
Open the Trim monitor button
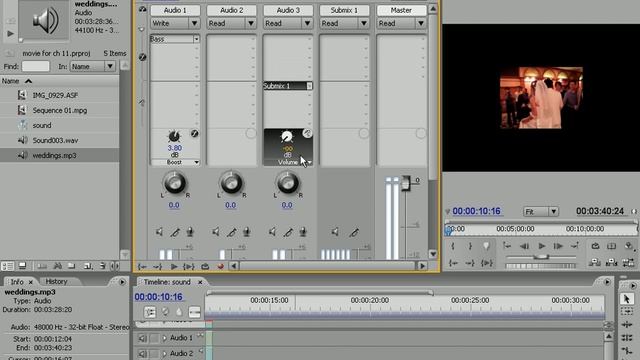click(x=629, y=263)
